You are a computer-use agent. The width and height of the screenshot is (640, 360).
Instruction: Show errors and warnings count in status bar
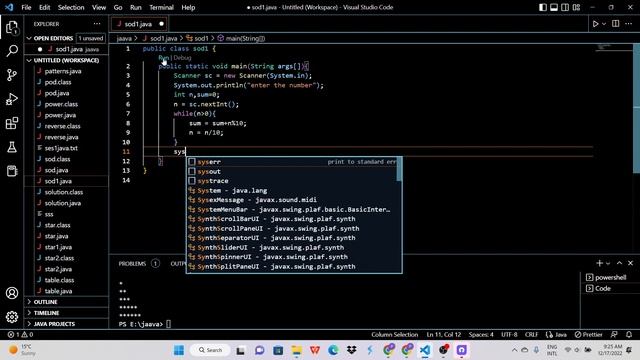(20, 334)
